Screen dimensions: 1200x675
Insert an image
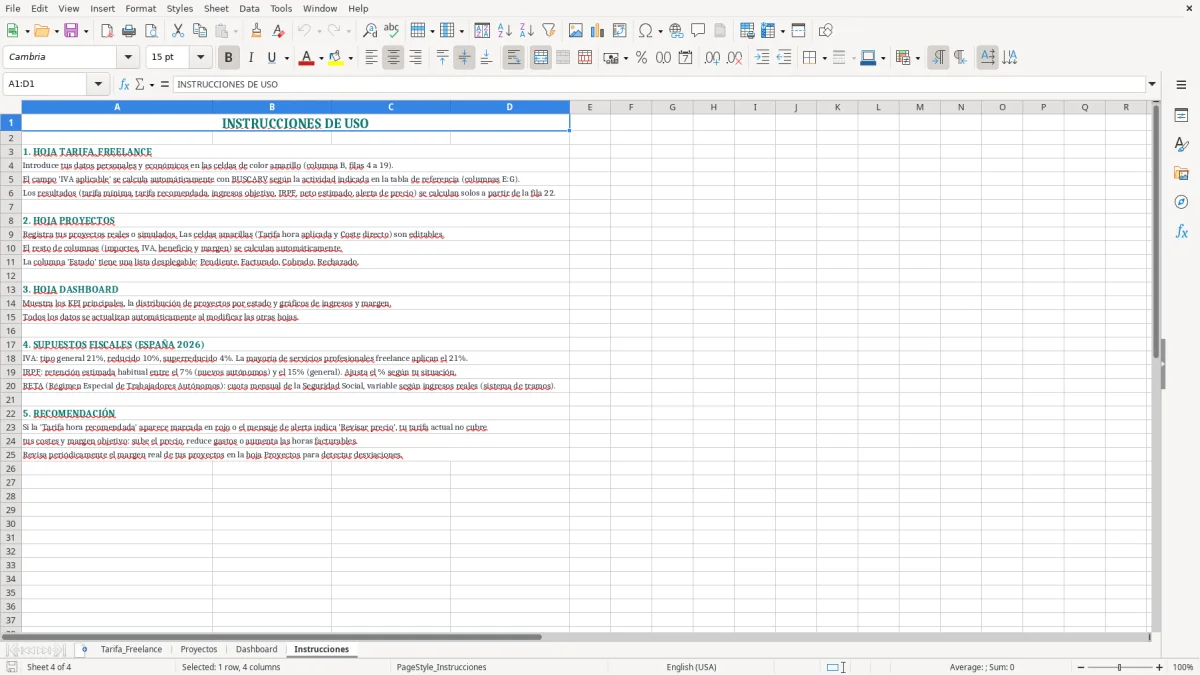click(575, 31)
